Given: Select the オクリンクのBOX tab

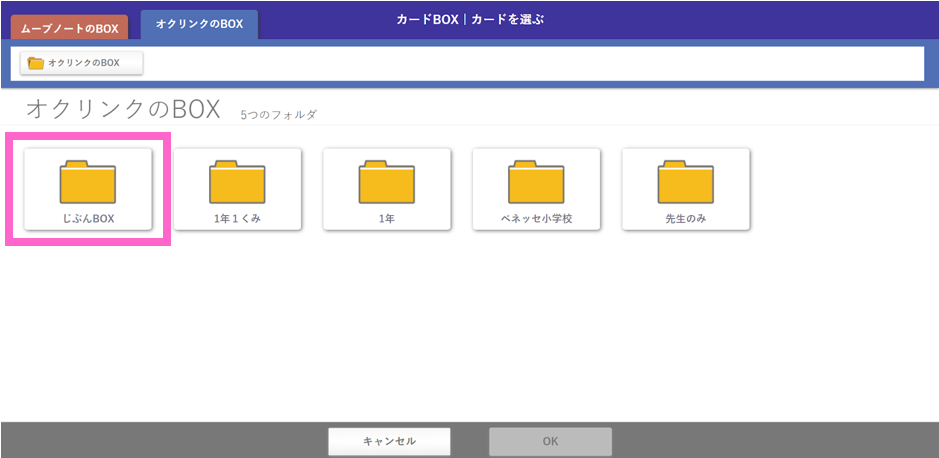Looking at the screenshot, I should point(199,25).
